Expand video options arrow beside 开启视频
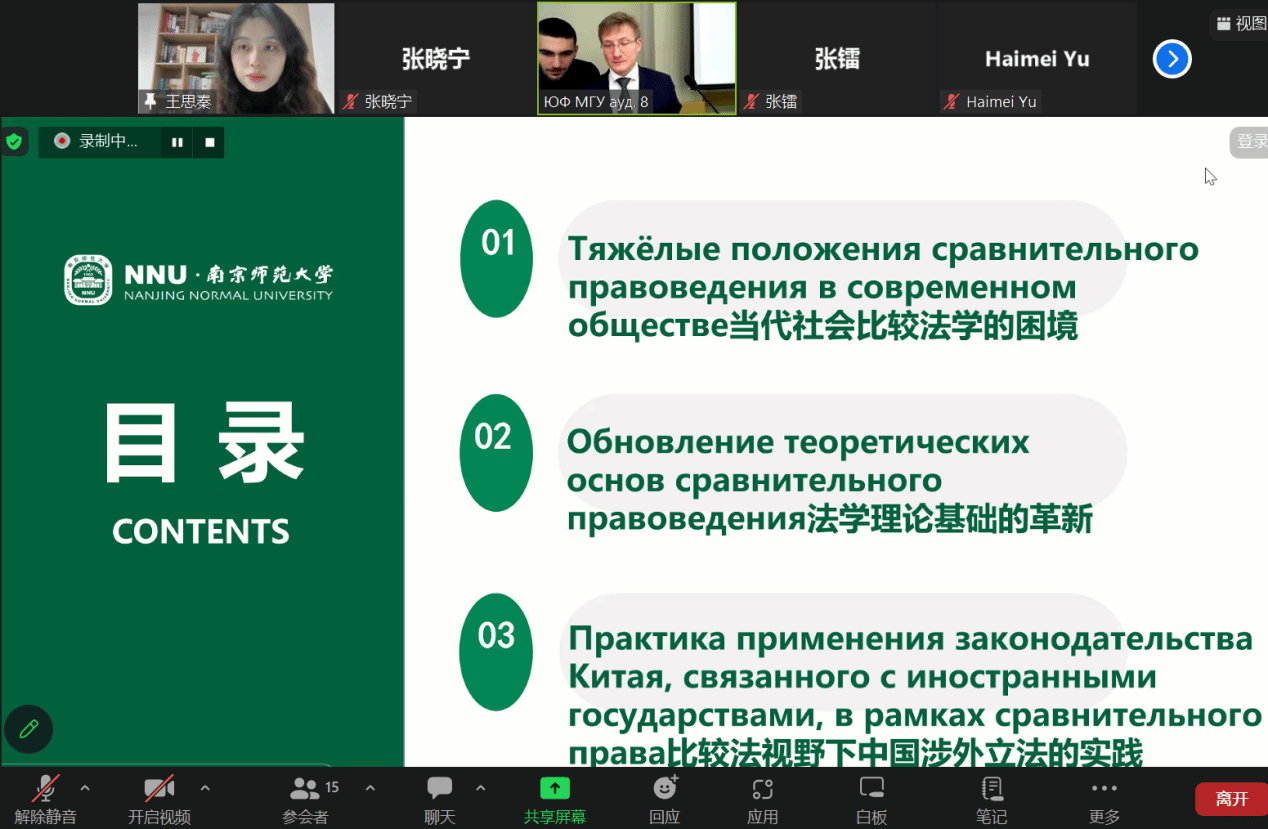The width and height of the screenshot is (1268, 829). point(205,788)
